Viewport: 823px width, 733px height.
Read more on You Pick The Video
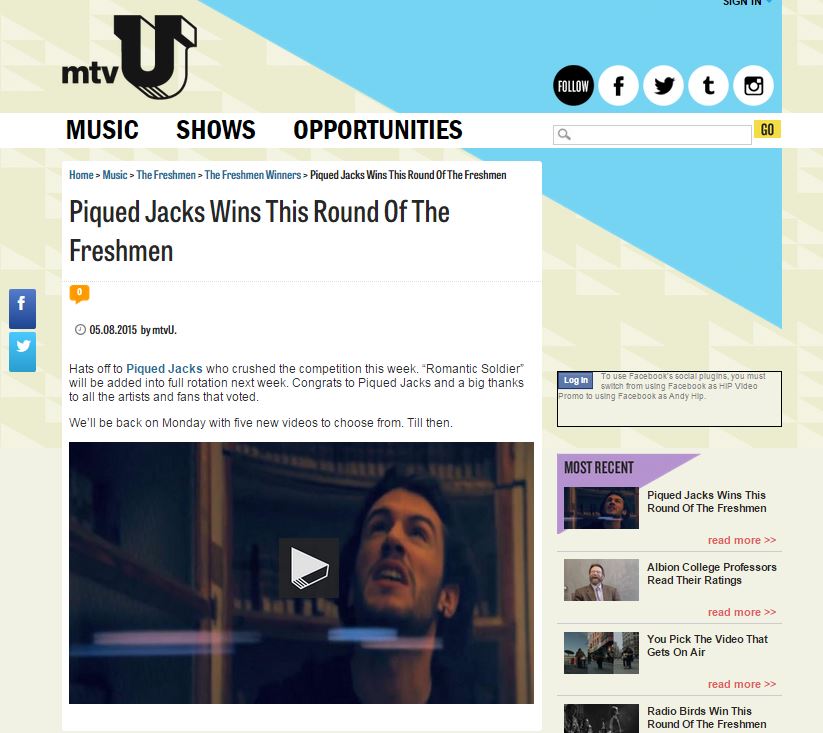(x=742, y=684)
